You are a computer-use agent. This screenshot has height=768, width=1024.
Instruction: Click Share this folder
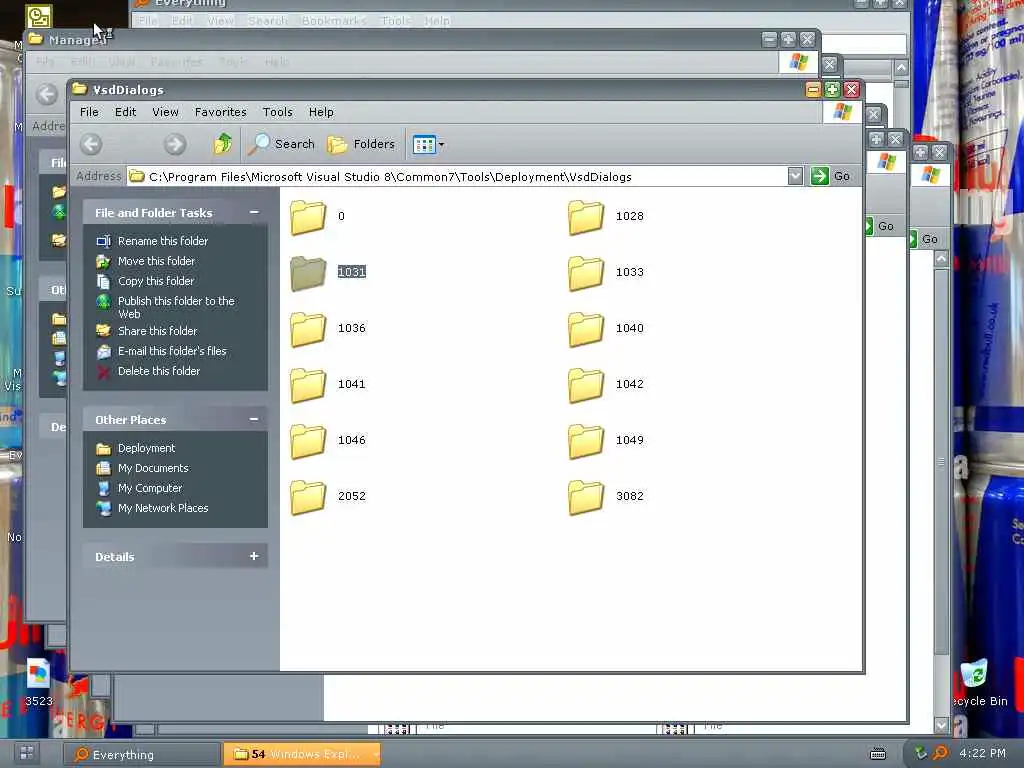[157, 331]
